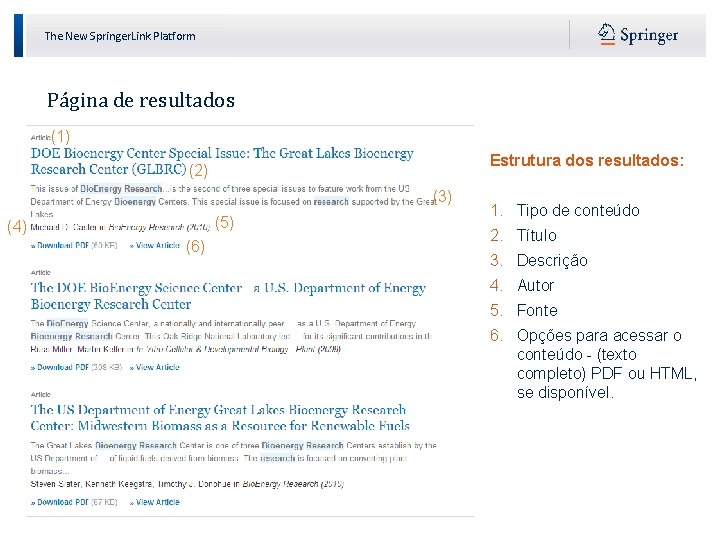
Task: Click the 'Título' list item
Action: (536, 236)
